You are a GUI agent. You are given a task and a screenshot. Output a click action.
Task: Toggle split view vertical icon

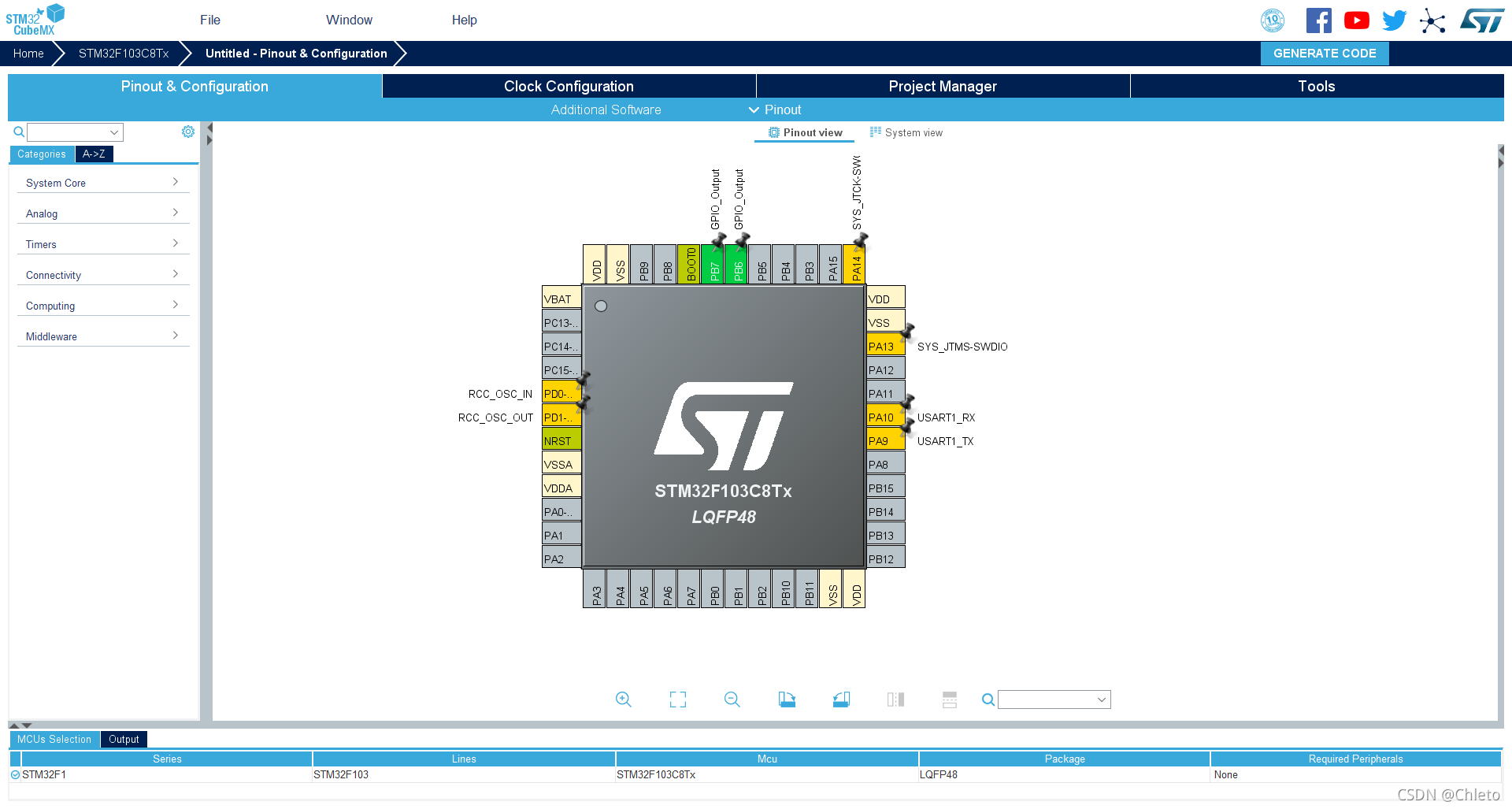895,700
